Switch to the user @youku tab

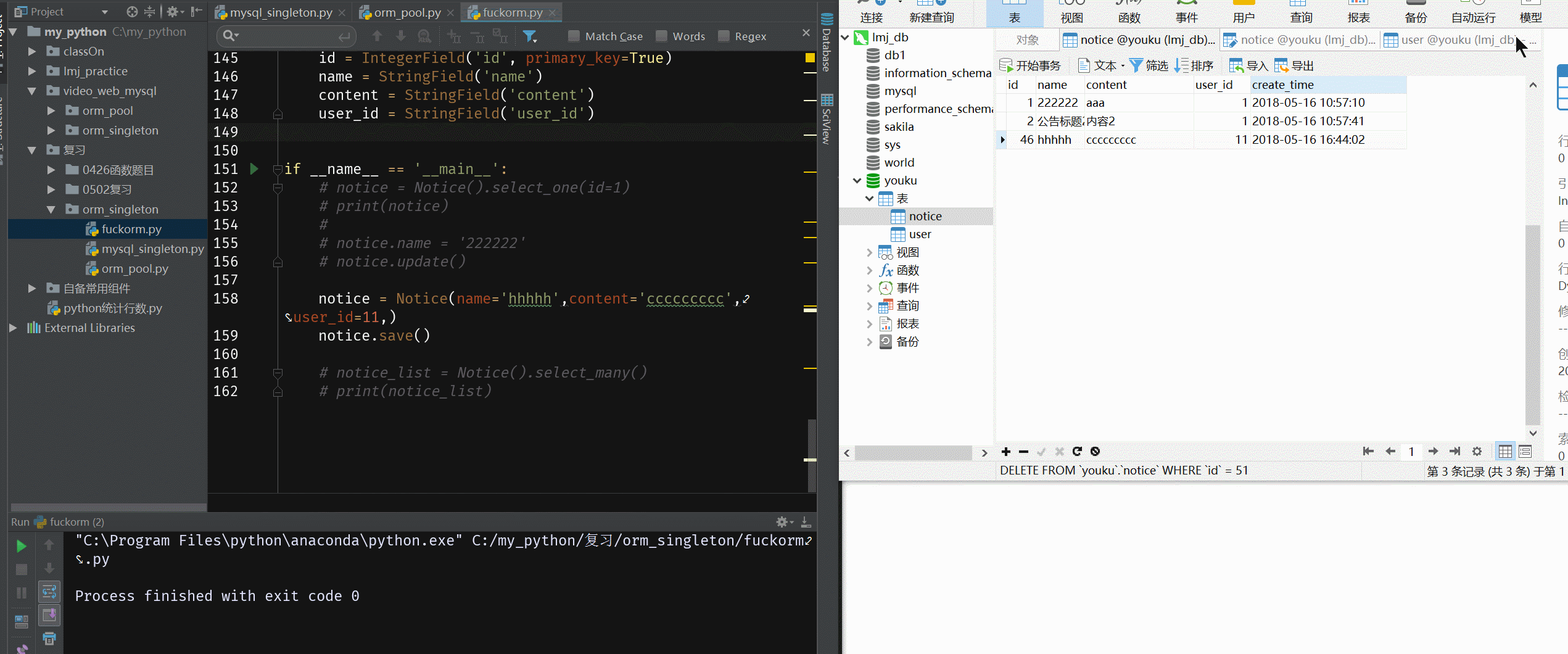[1450, 40]
